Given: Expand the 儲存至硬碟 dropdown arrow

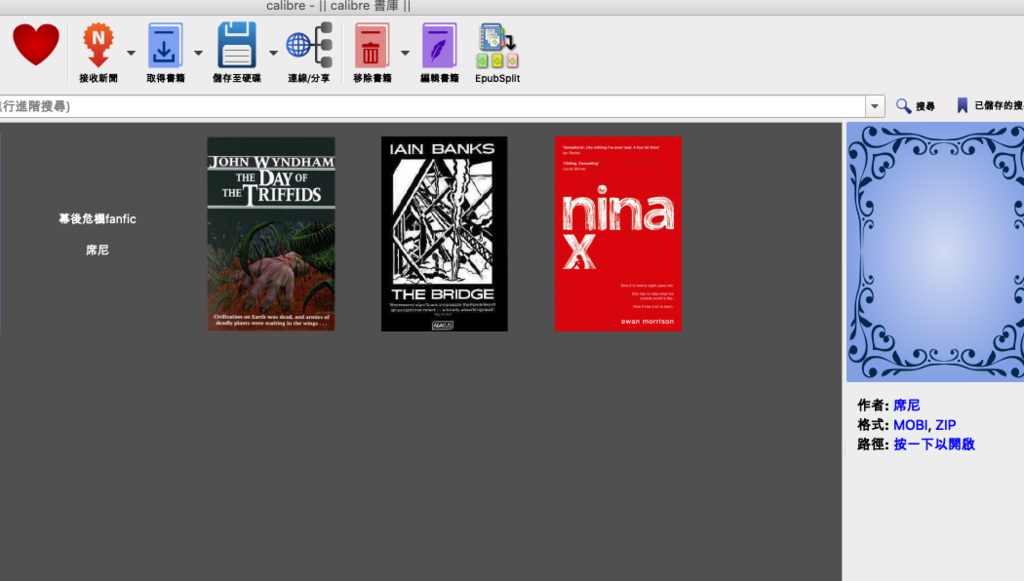Looking at the screenshot, I should [273, 53].
